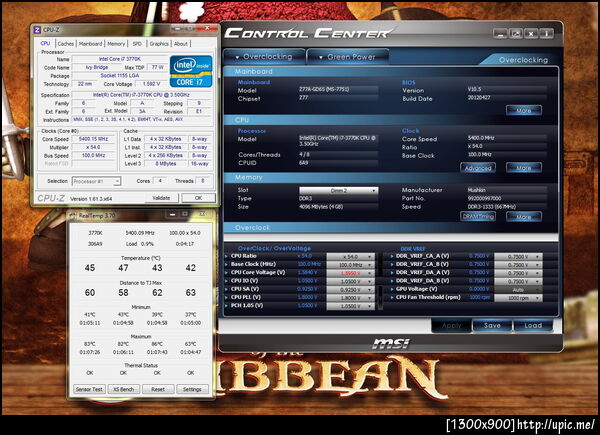600x435 pixels.
Task: Load an overclock profile
Action: coord(533,325)
